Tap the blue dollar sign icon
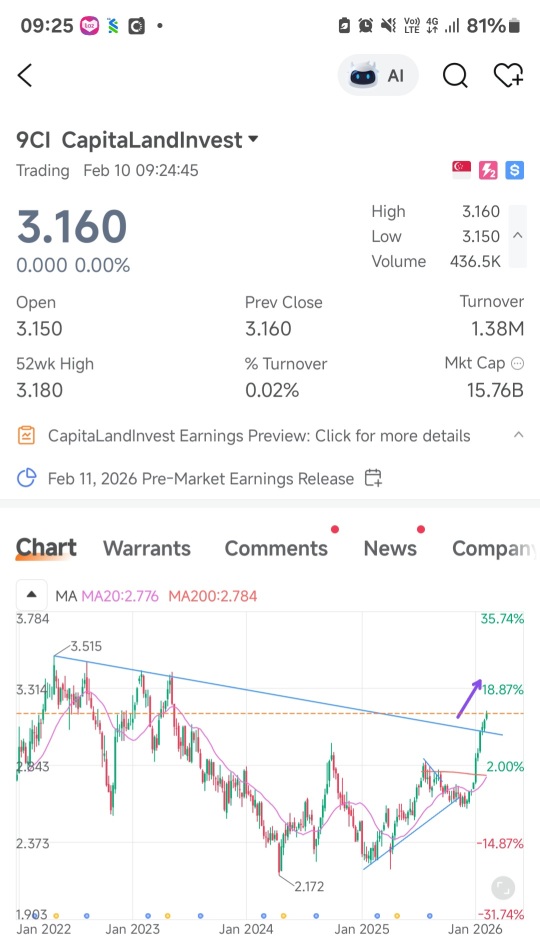Viewport: 540px width, 949px height. coord(514,170)
